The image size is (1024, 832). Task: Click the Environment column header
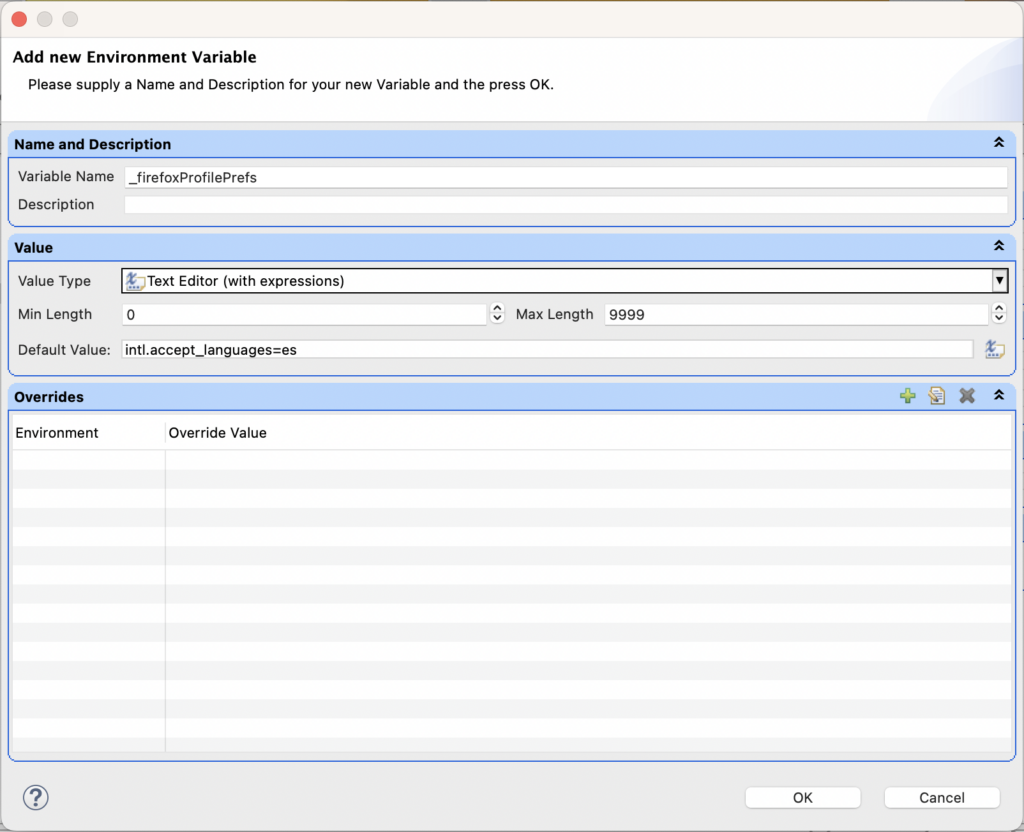tap(89, 433)
